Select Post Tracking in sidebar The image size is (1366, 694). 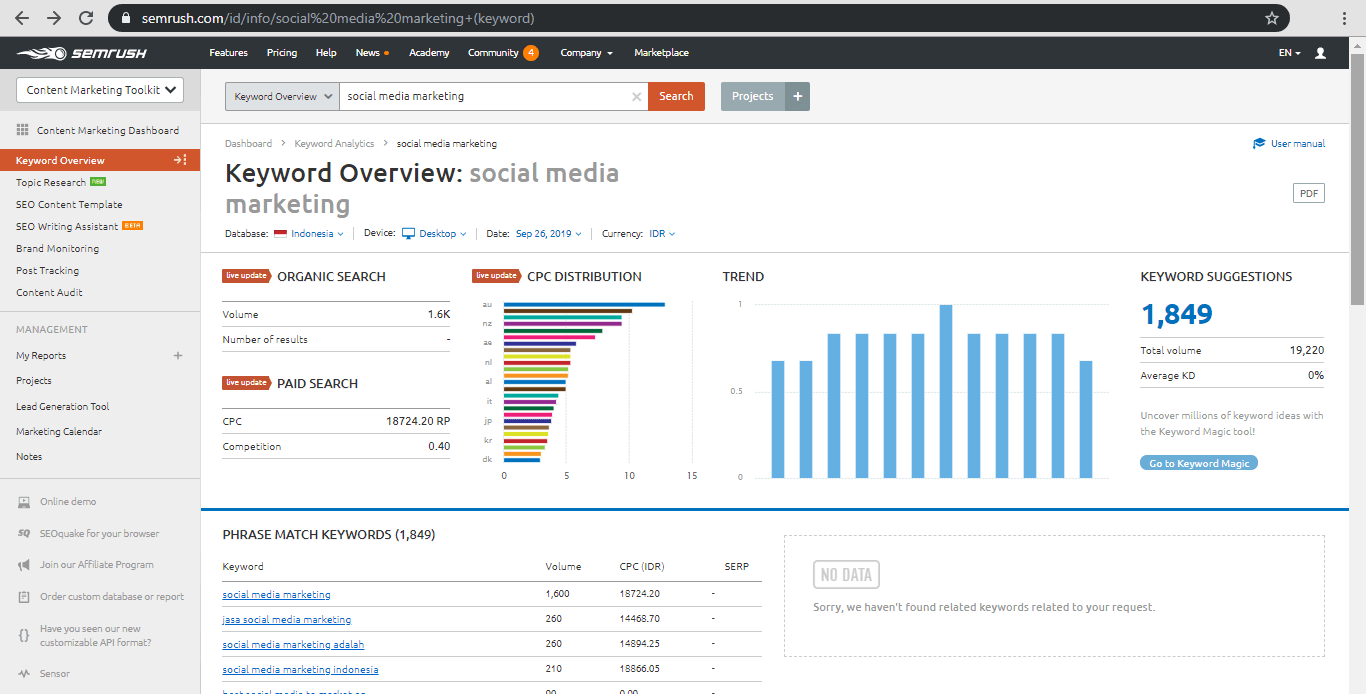(x=47, y=271)
